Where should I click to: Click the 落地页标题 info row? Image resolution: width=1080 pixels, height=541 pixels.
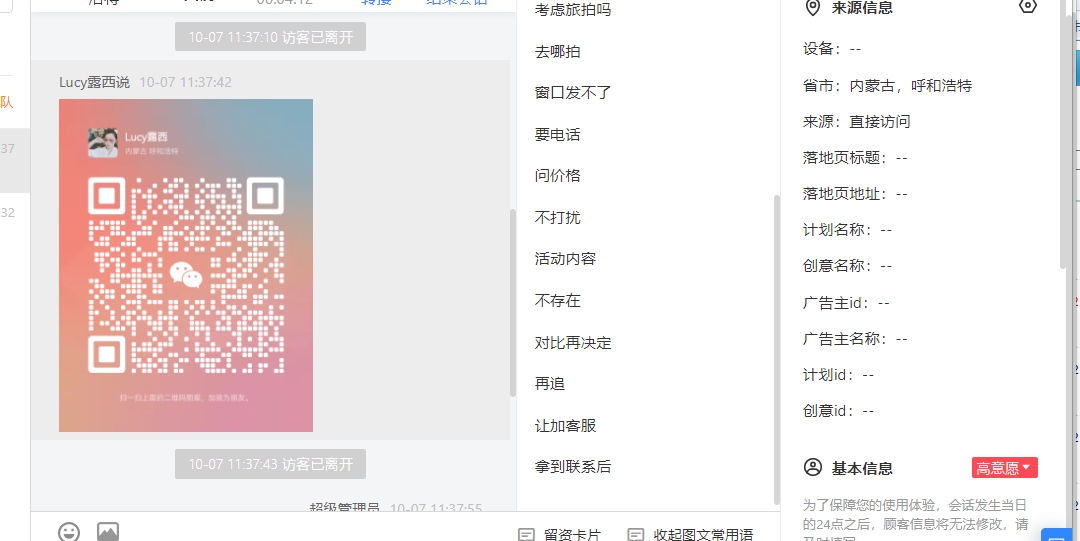pos(855,157)
